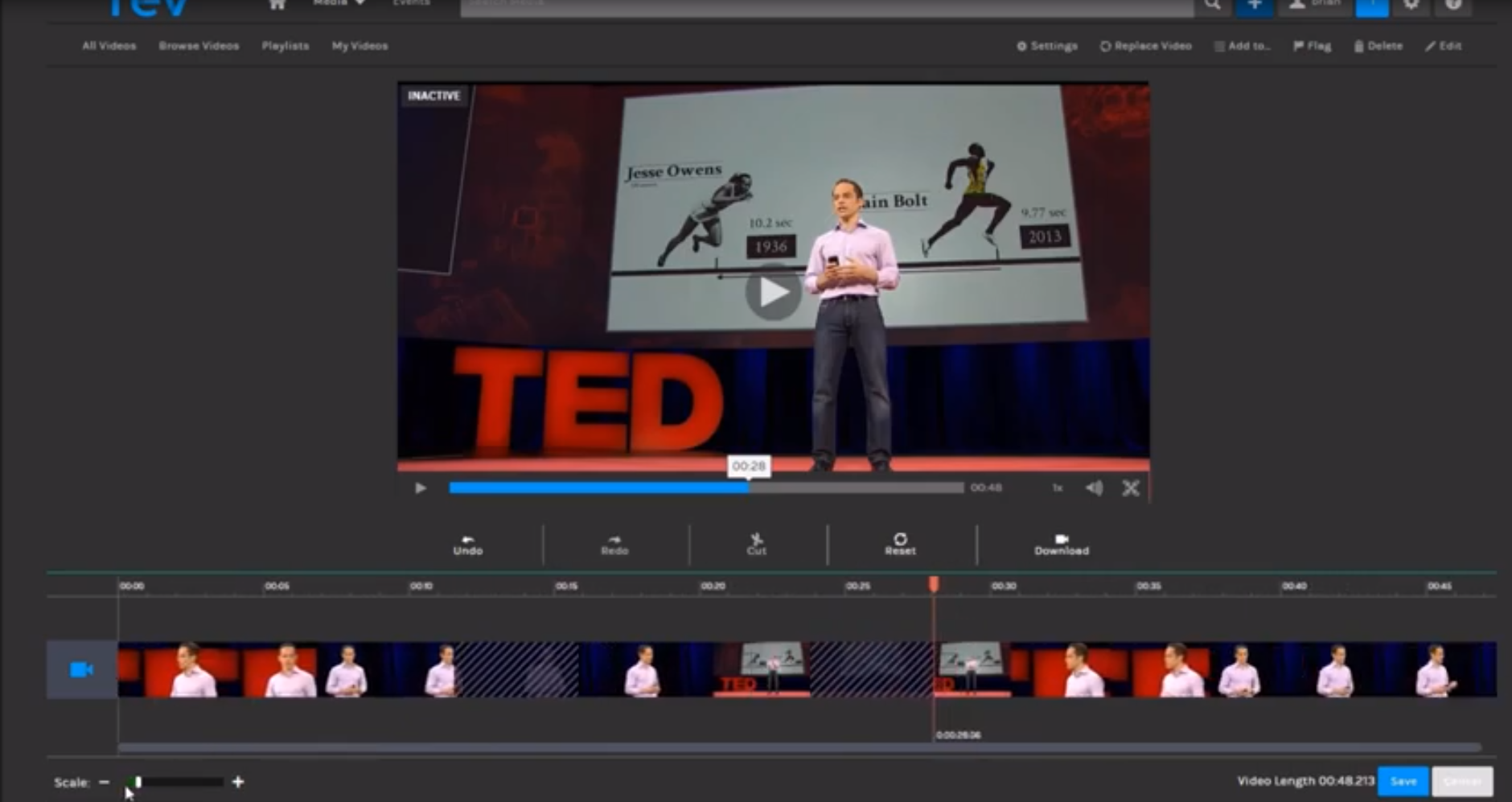This screenshot has width=1512, height=802.
Task: Open the gear settings icon in top bar
Action: pyautogui.click(x=1411, y=5)
